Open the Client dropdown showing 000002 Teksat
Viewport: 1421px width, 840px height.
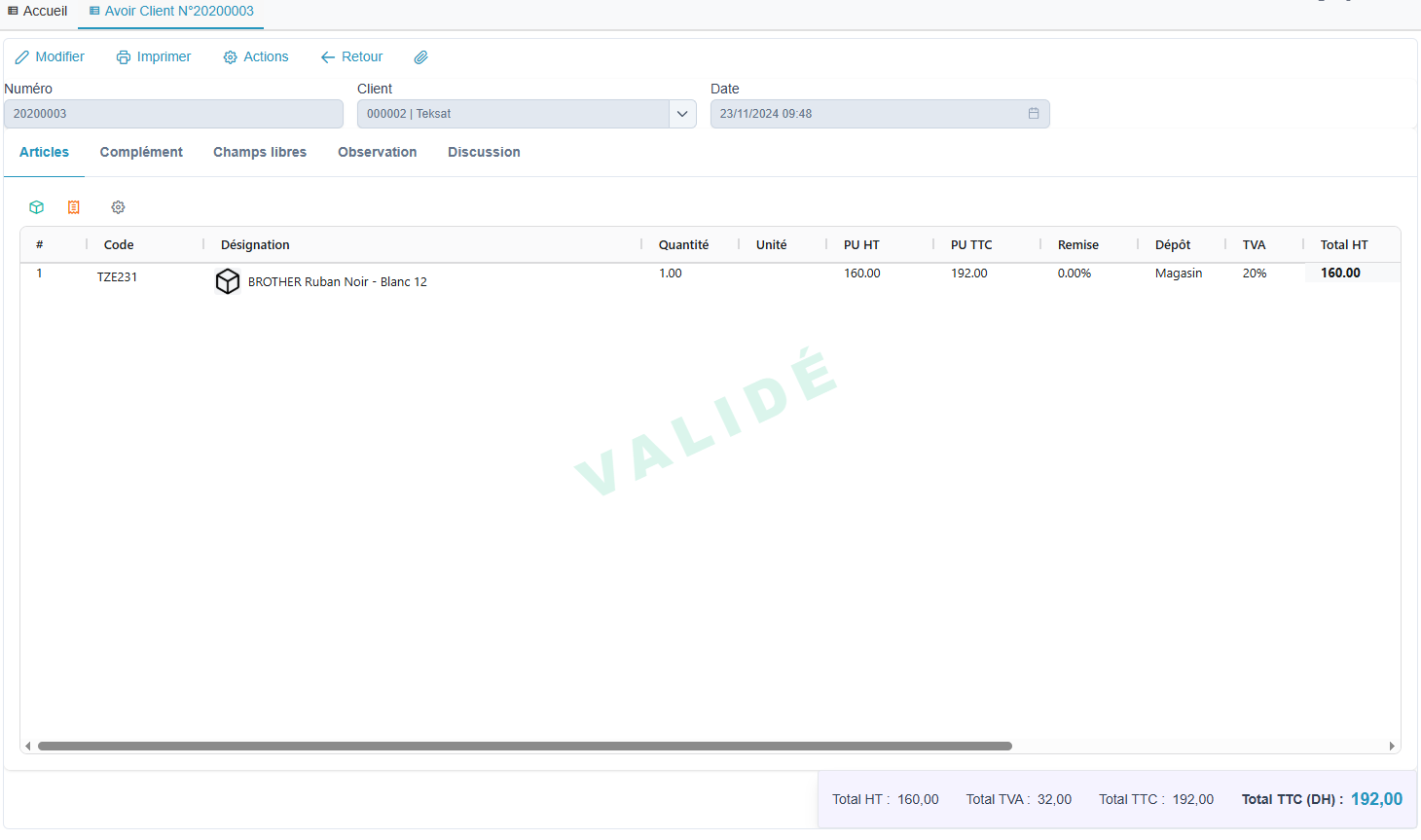click(683, 113)
